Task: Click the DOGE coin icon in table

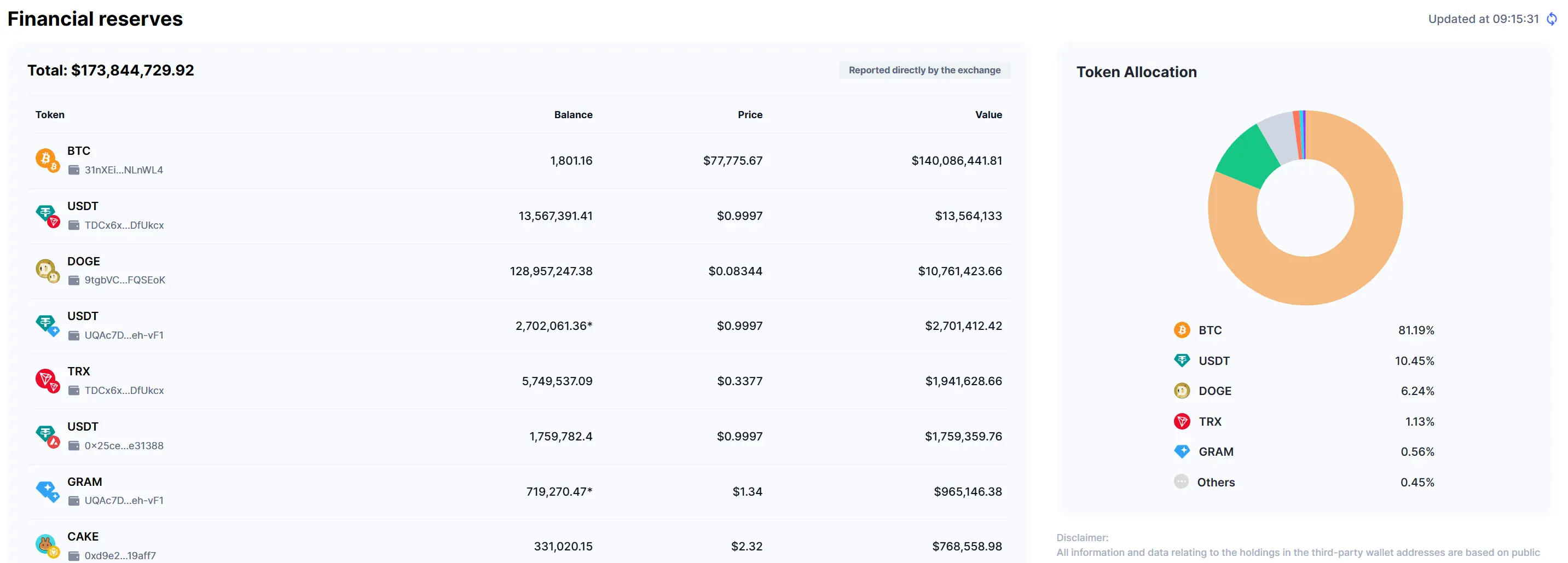Action: (x=47, y=270)
